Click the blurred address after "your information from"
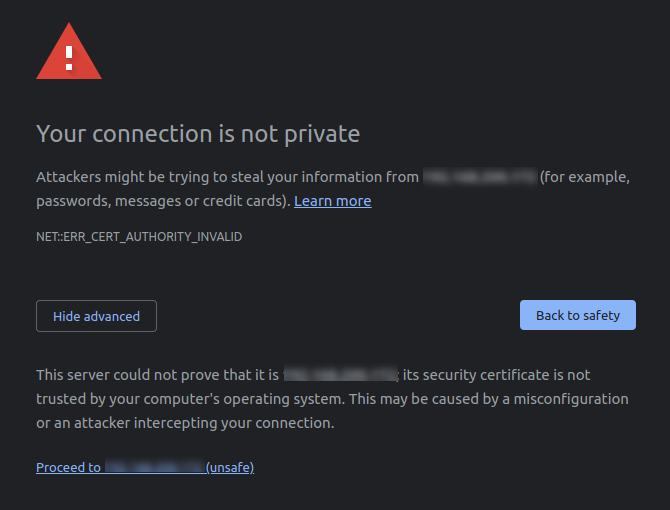670x510 pixels. (479, 177)
